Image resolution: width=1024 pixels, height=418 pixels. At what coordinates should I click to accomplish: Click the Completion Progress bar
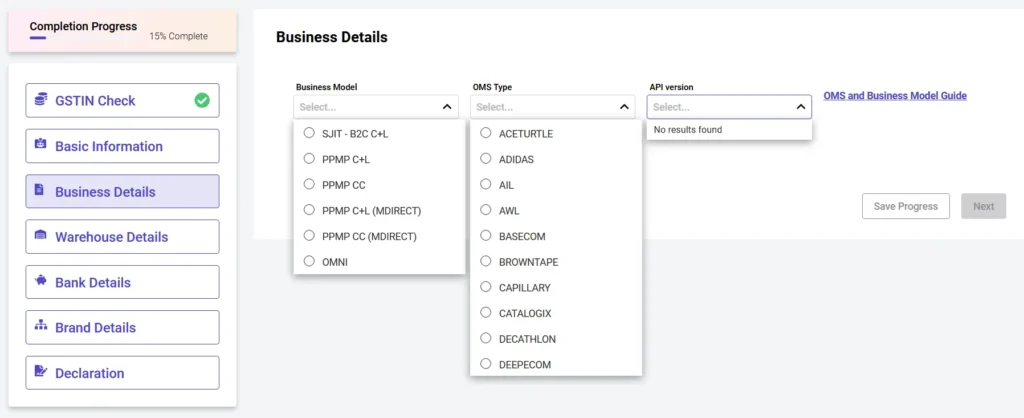pos(83,38)
